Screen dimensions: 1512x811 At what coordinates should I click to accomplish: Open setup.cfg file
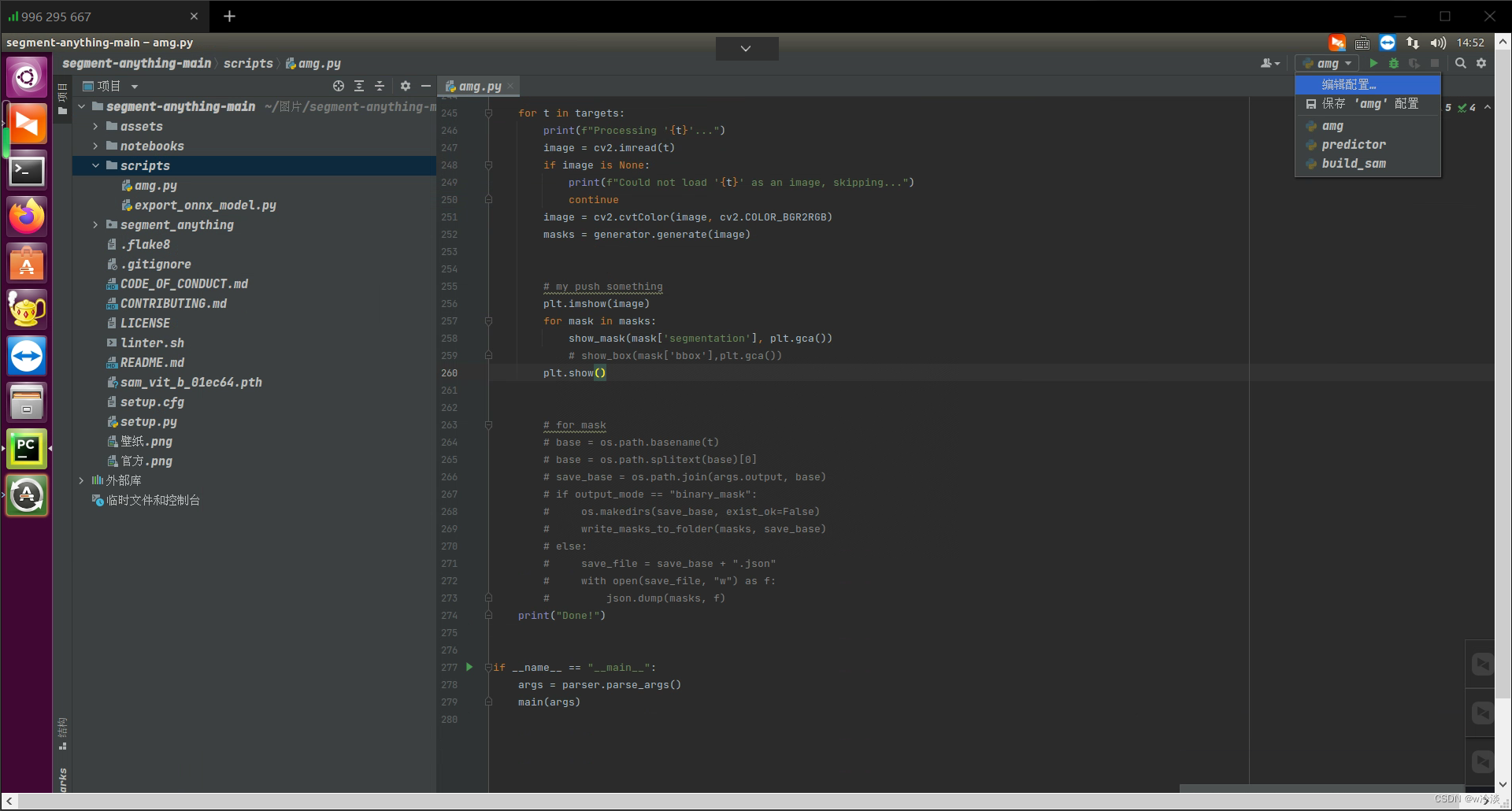coord(146,402)
